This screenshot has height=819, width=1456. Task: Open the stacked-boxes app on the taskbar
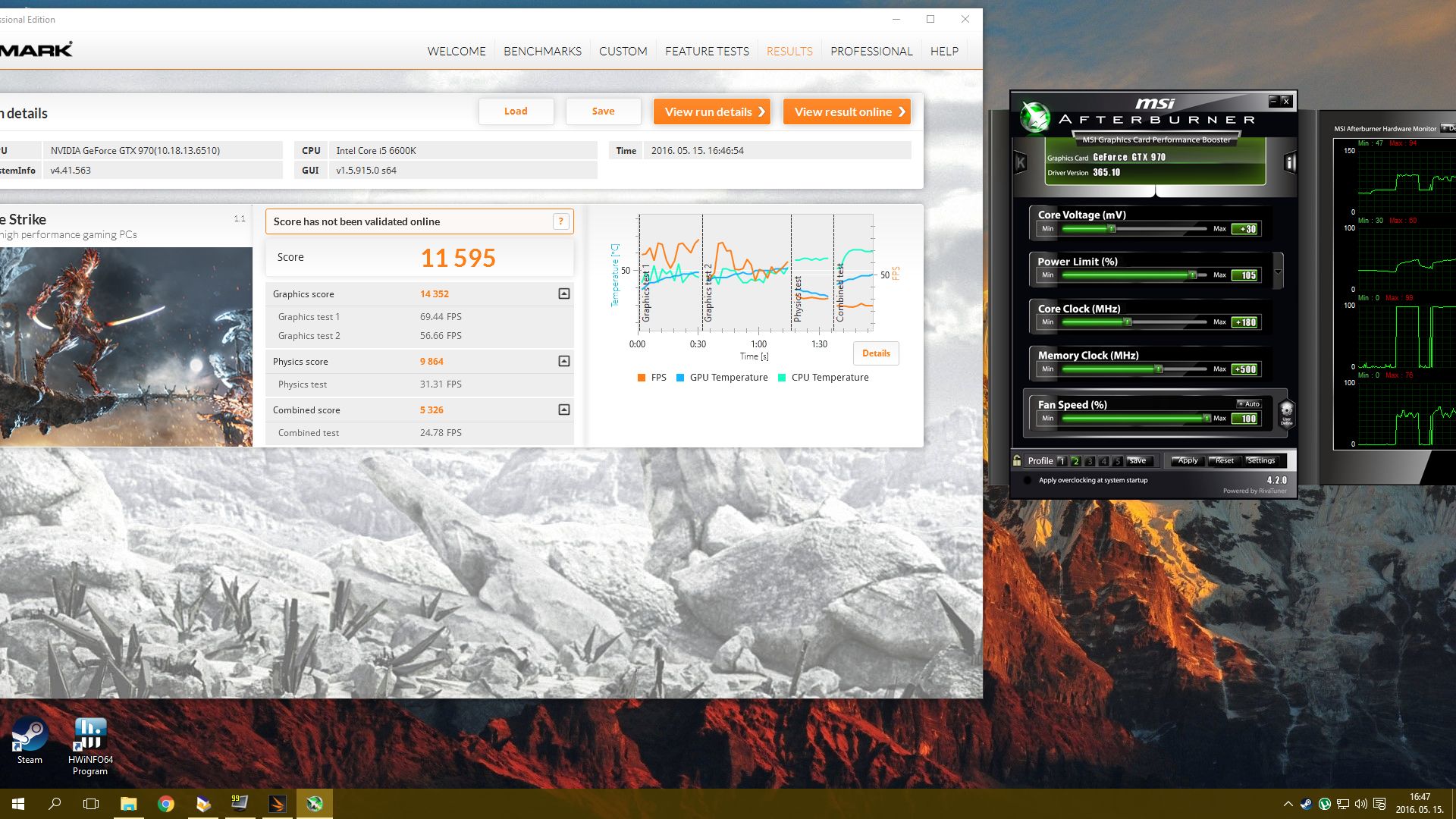coord(202,804)
